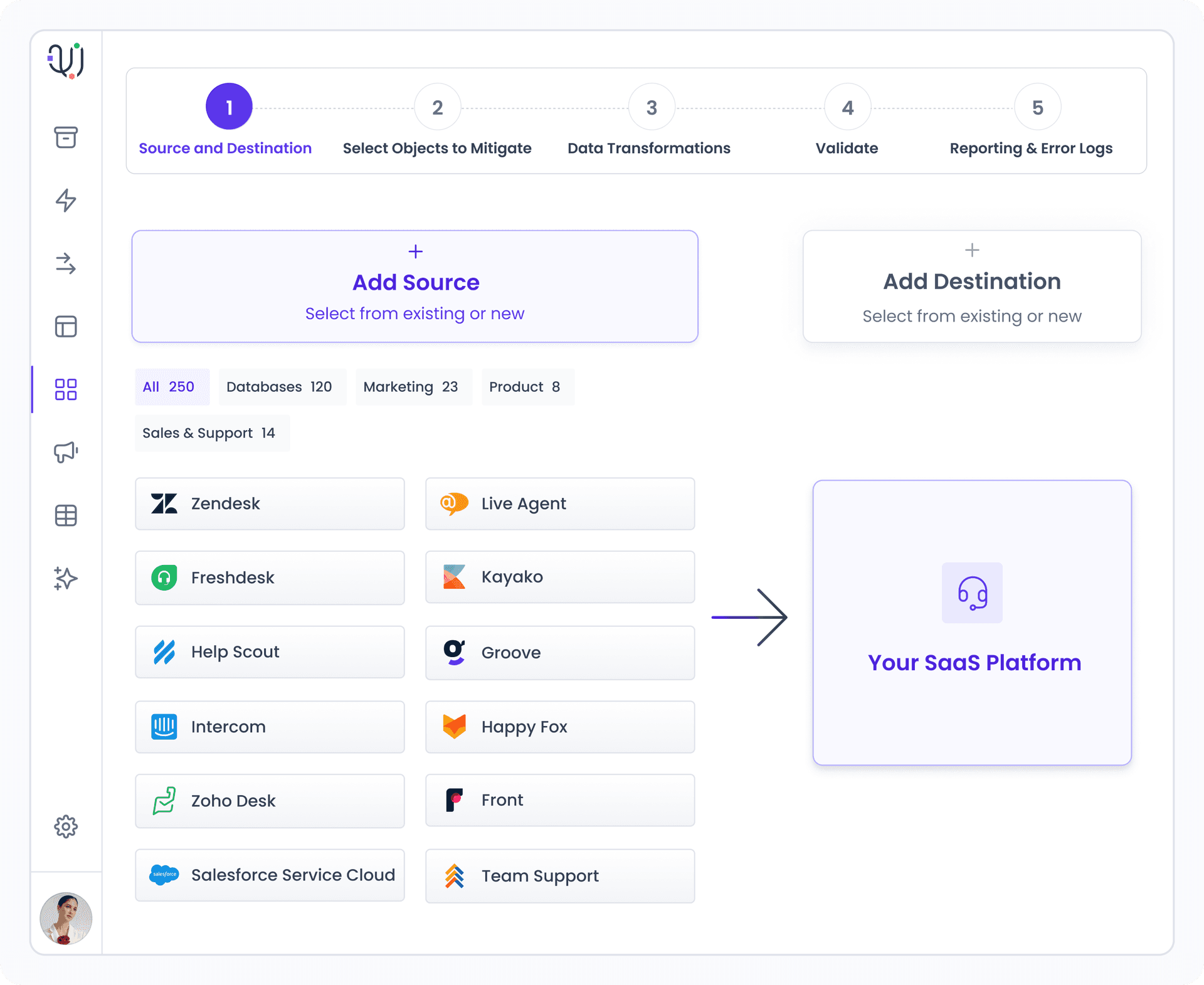
Task: Open the user profile avatar
Action: click(65, 919)
